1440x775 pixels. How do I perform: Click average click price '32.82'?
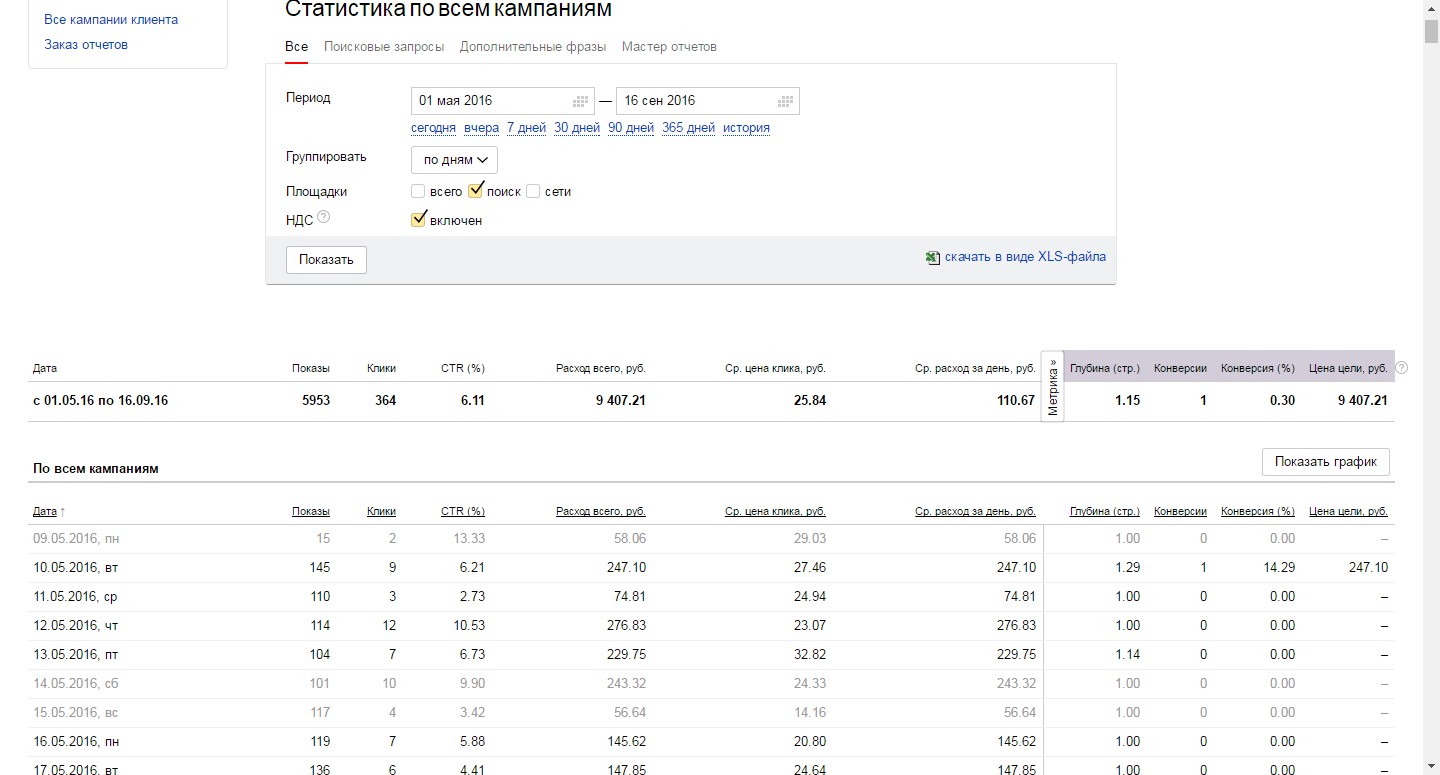pos(809,654)
